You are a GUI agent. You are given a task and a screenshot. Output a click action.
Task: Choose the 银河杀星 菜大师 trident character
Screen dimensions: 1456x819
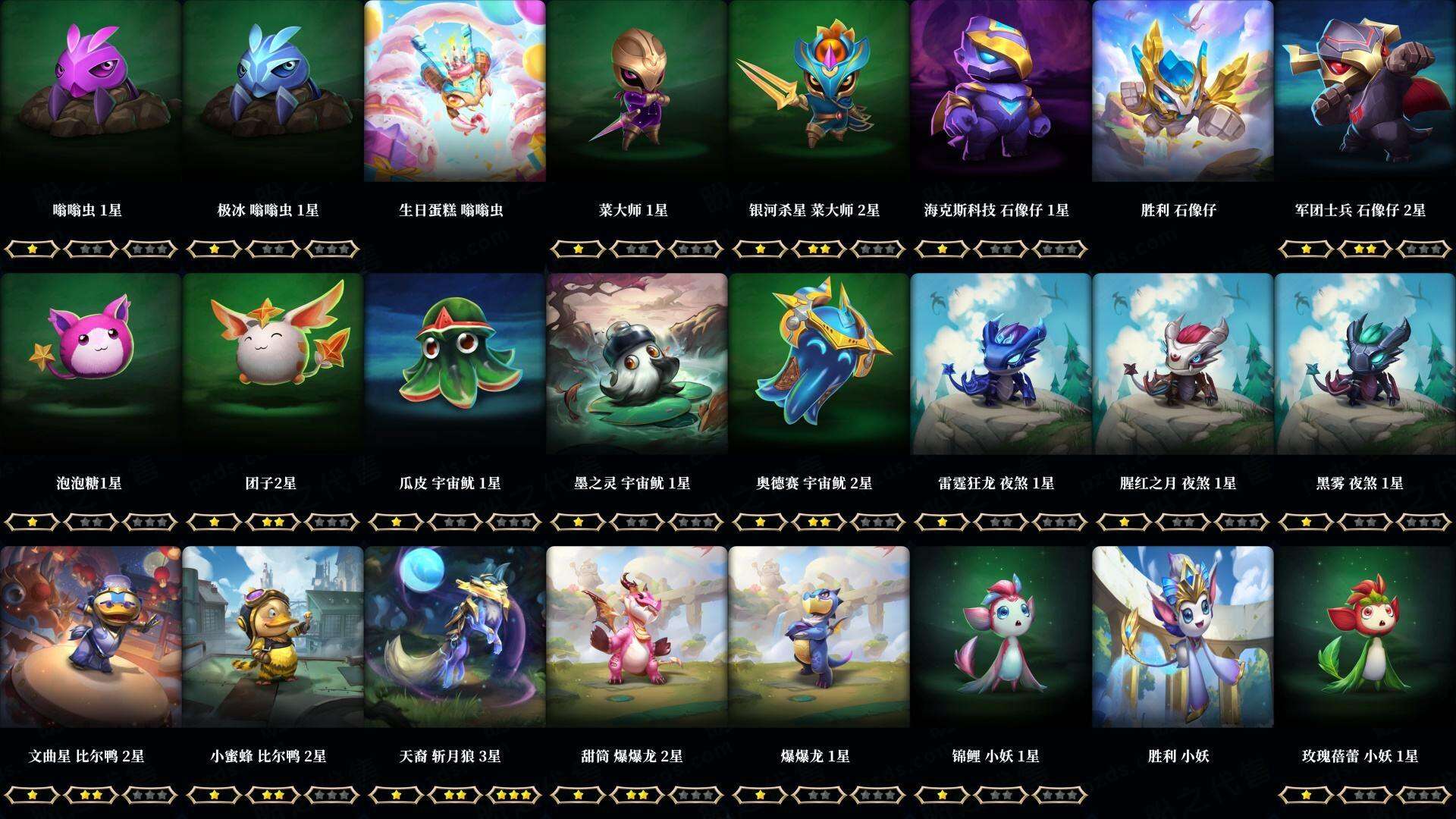coord(819,91)
